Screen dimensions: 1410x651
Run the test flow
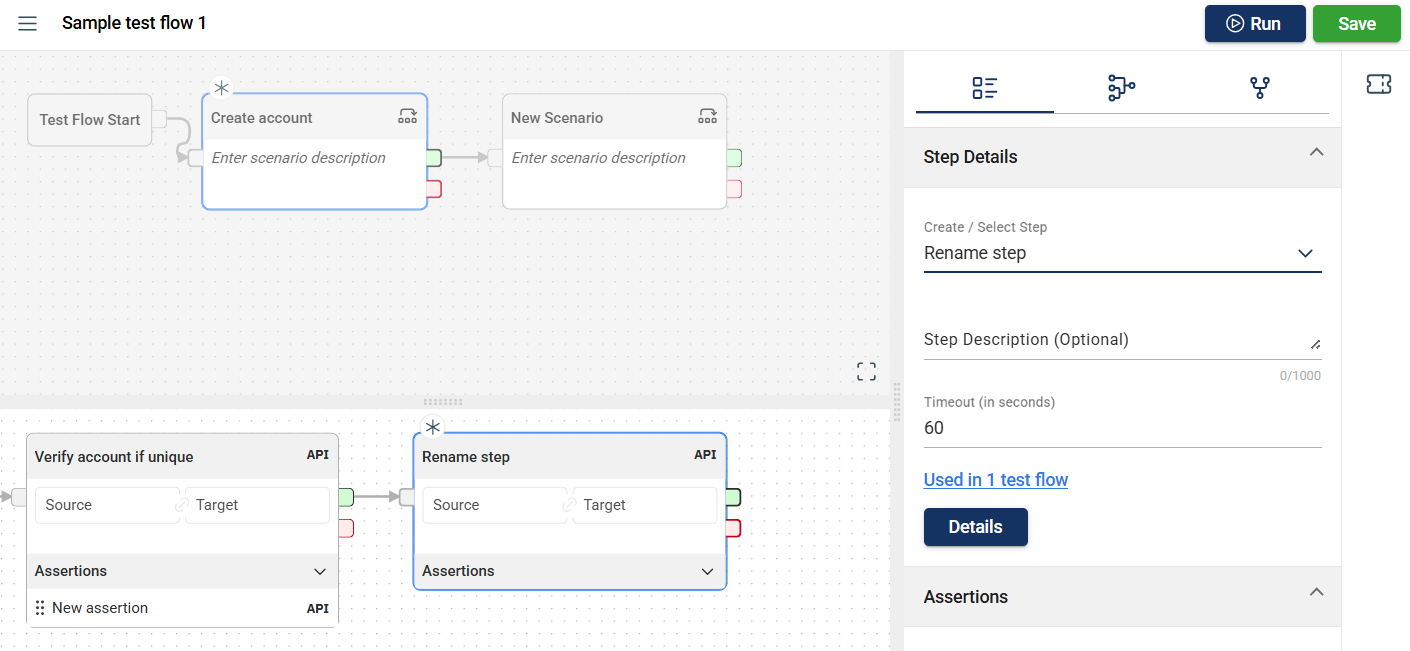(1254, 24)
